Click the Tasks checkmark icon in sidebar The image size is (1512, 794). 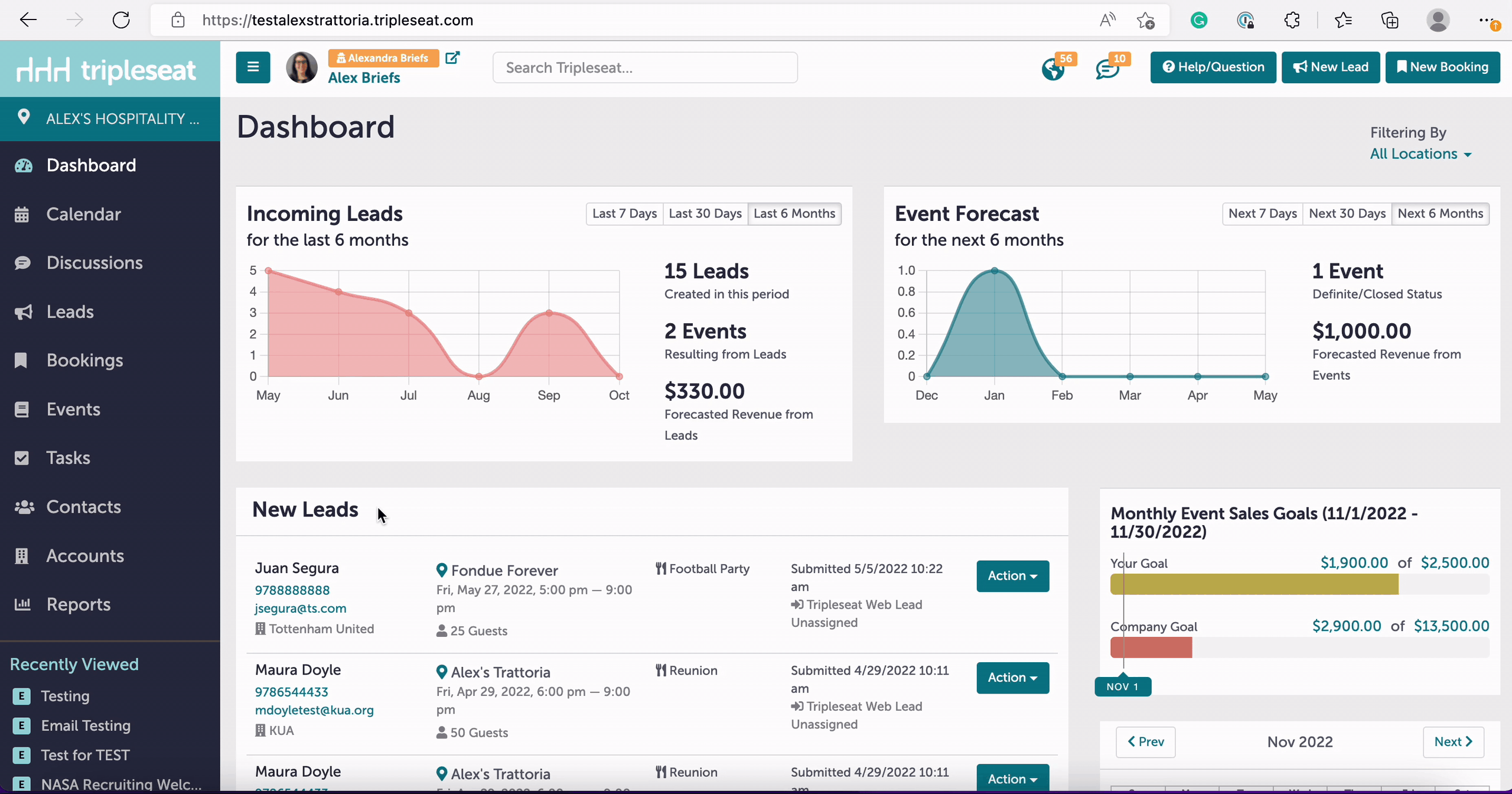(22, 458)
